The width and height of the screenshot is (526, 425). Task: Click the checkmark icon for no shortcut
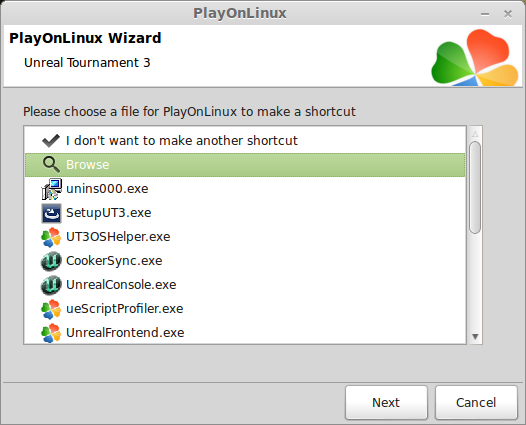click(x=51, y=141)
